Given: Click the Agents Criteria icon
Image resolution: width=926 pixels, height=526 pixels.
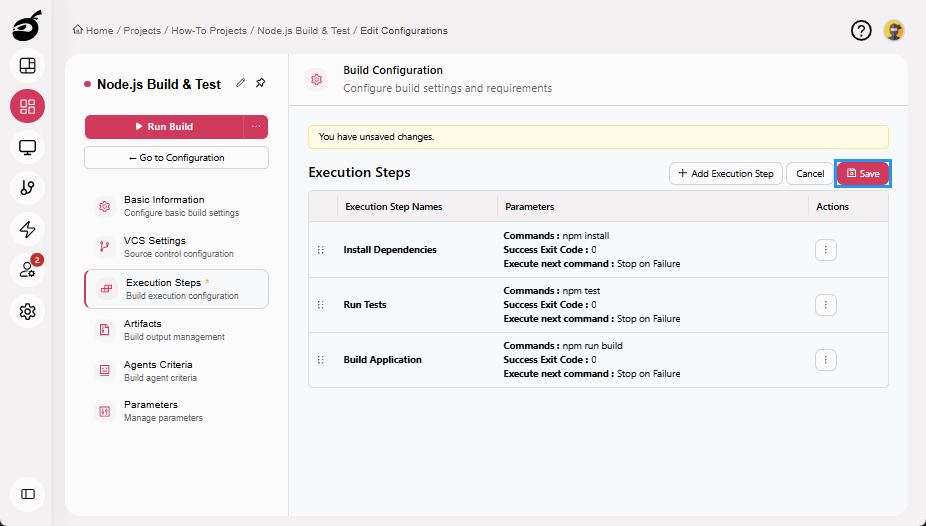Looking at the screenshot, I should click(x=105, y=370).
